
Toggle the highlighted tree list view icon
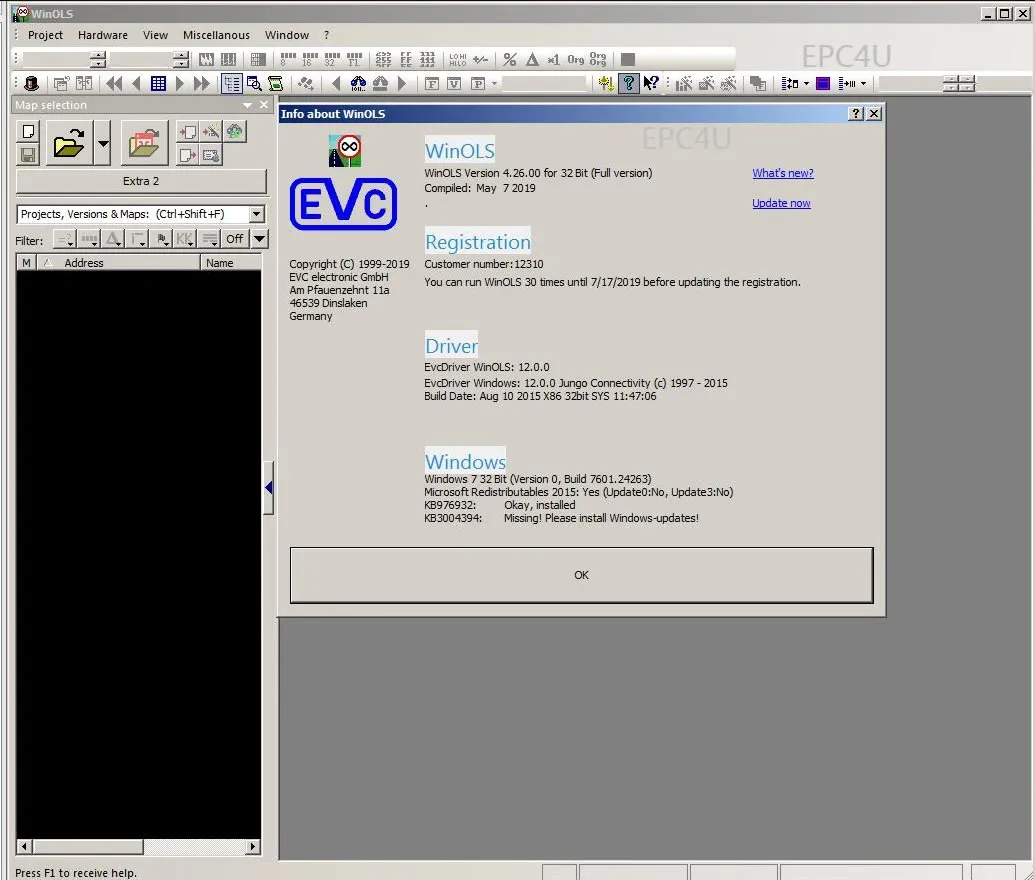point(232,84)
